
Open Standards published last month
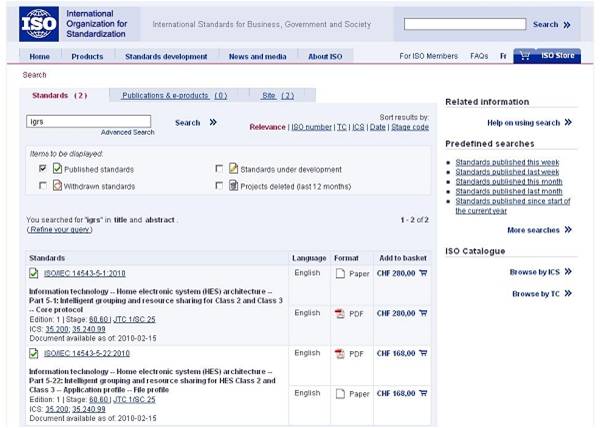point(509,191)
